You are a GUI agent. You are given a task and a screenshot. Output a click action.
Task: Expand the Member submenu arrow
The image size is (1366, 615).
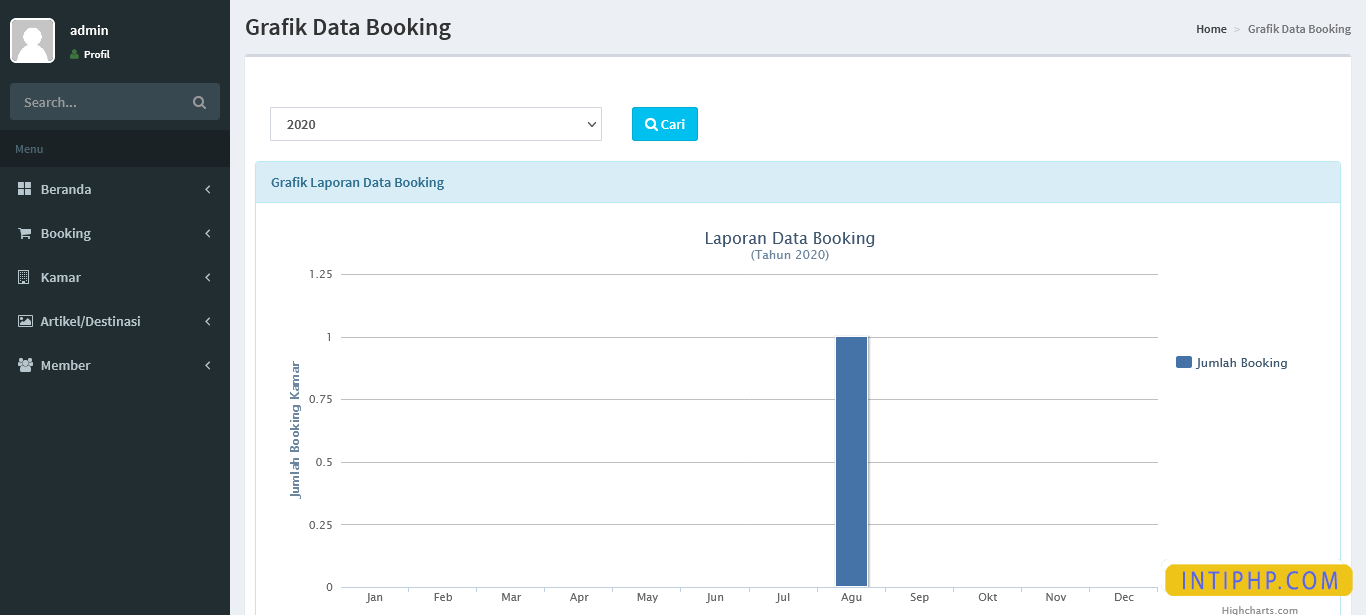pos(208,365)
